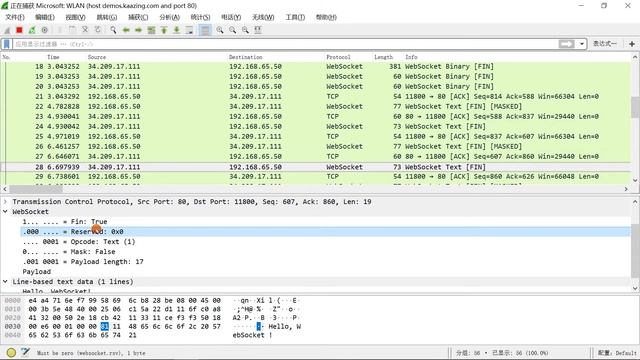640x360 pixels.
Task: Click the reload capture file toolbar icon
Action: coord(98,30)
